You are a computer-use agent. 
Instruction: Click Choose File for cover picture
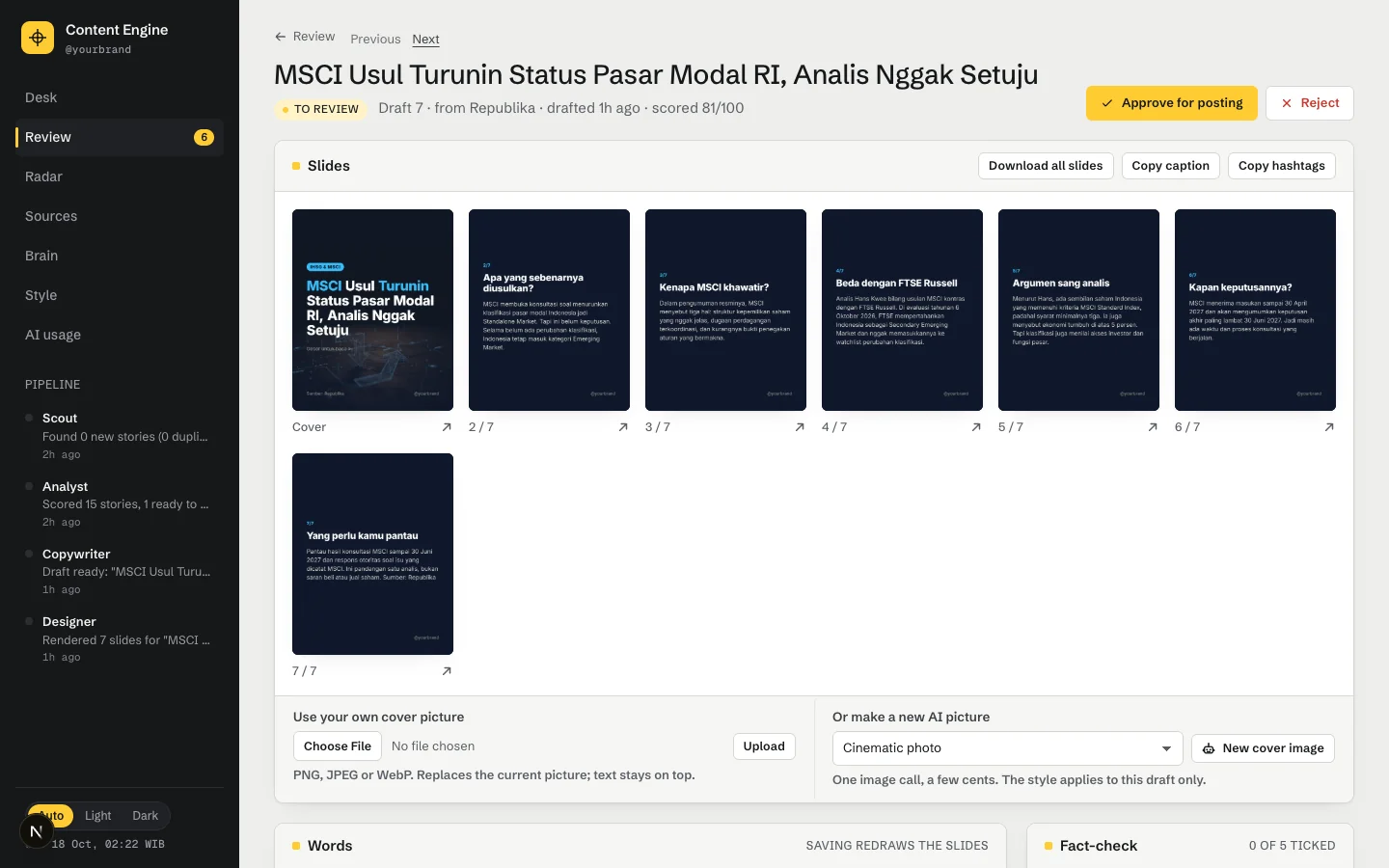[338, 746]
